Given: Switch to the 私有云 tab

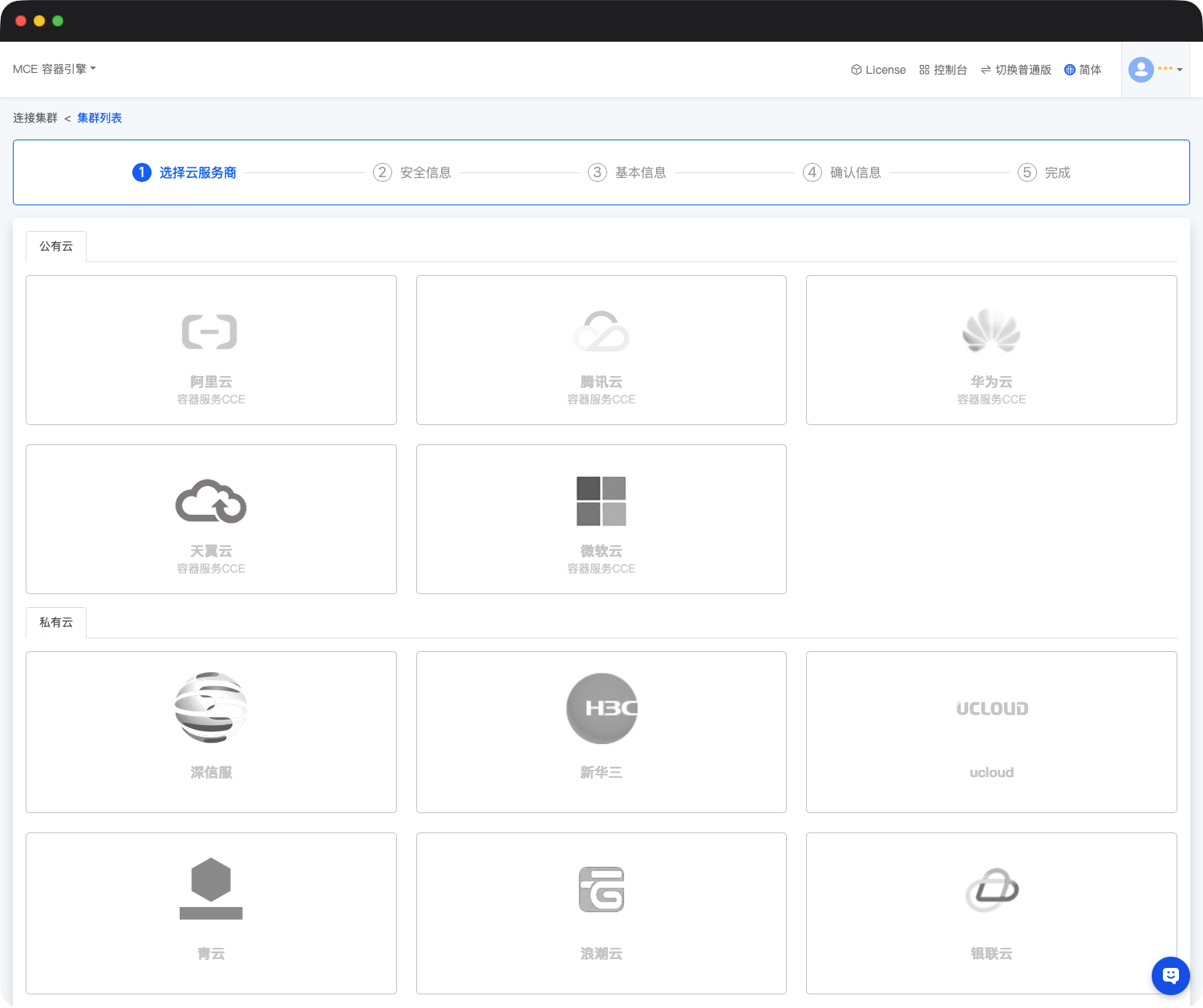Looking at the screenshot, I should point(56,622).
